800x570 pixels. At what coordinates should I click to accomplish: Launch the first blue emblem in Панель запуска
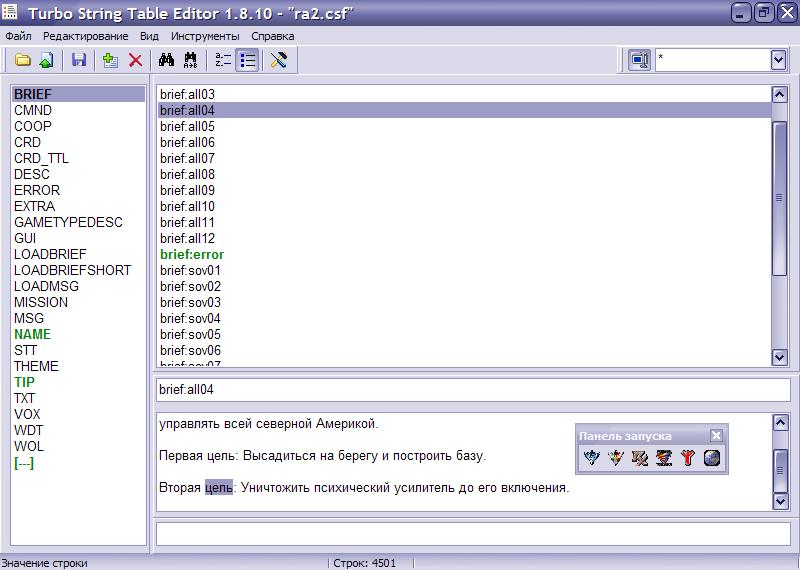[x=592, y=458]
